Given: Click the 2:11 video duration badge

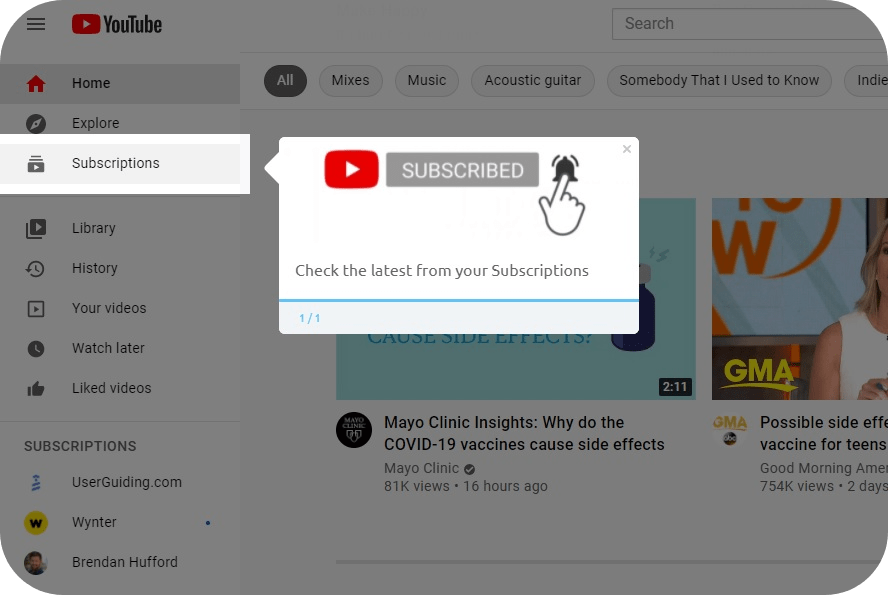Looking at the screenshot, I should pyautogui.click(x=675, y=387).
